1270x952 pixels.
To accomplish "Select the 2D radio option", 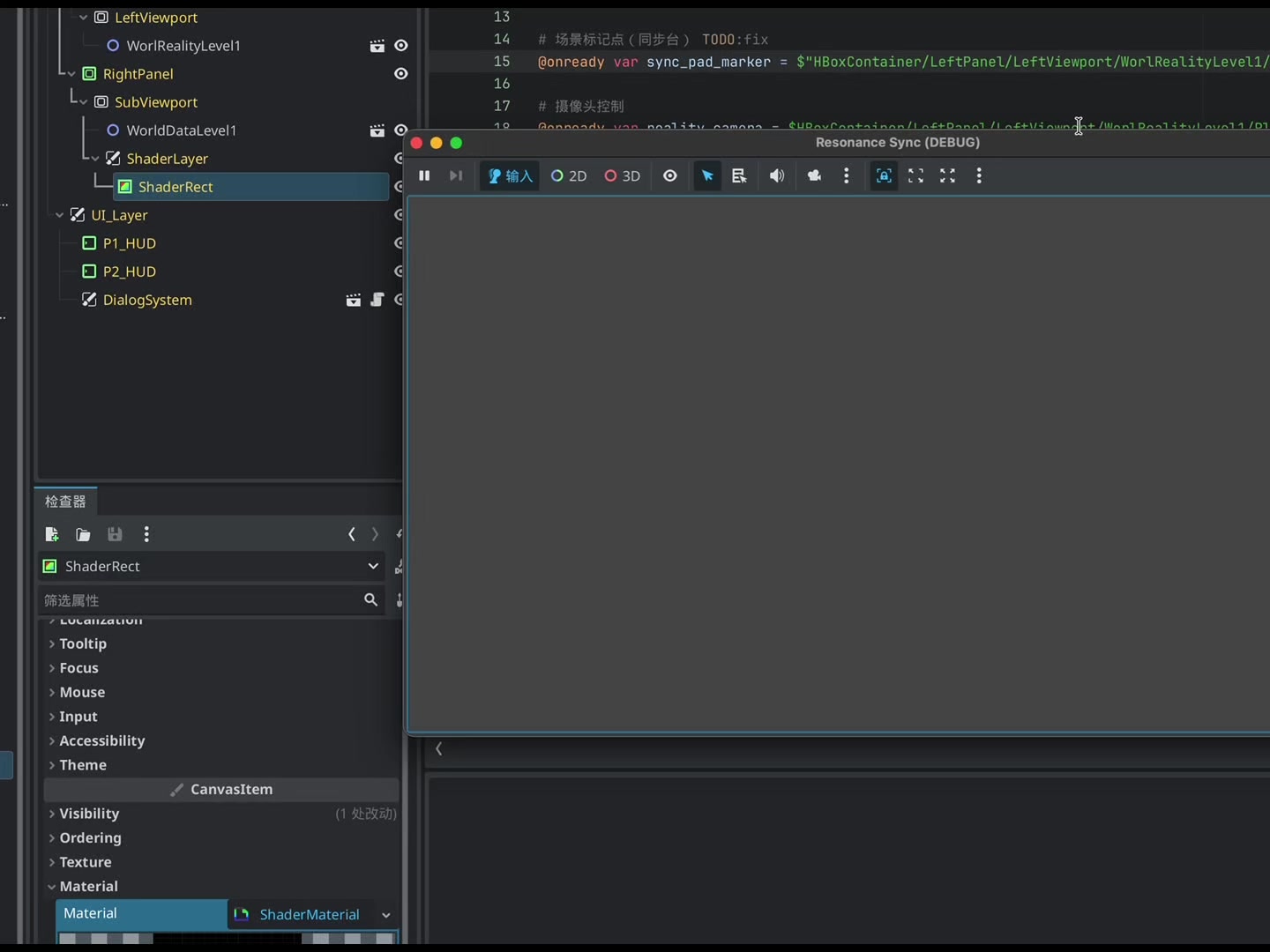I will click(569, 176).
